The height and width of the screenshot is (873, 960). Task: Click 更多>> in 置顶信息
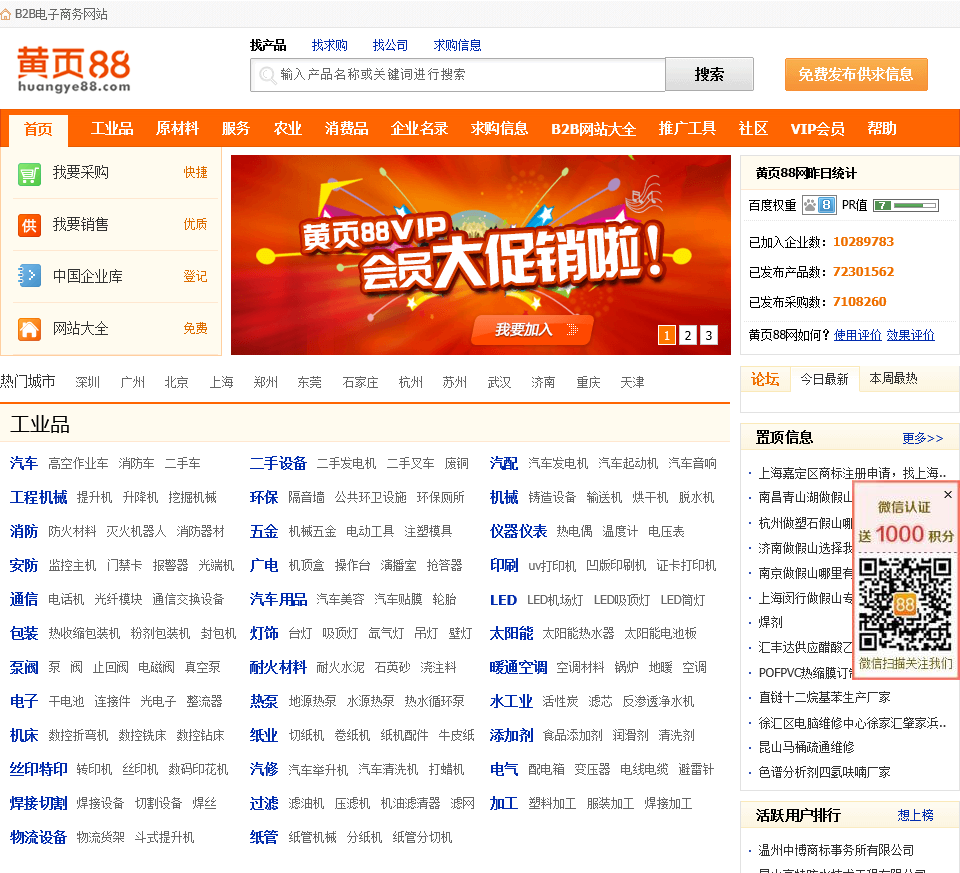click(922, 438)
